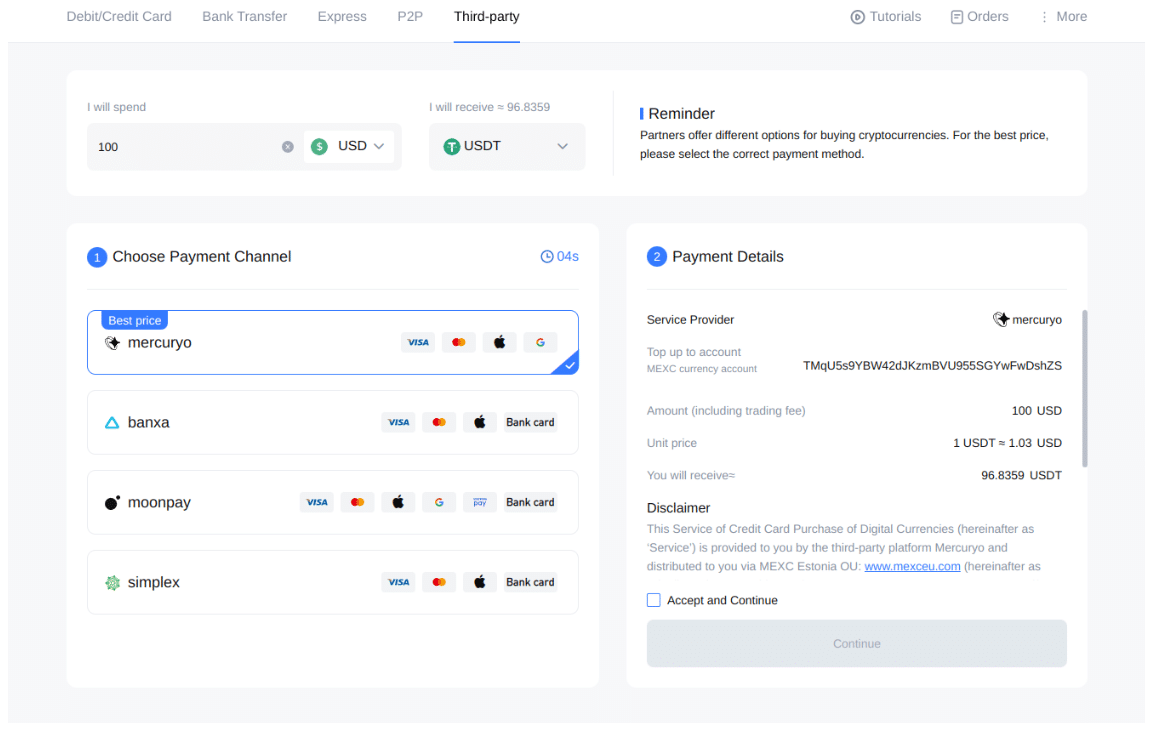This screenshot has height=732, width=1154.
Task: Enable the Accept and Continue checkbox
Action: tap(653, 599)
